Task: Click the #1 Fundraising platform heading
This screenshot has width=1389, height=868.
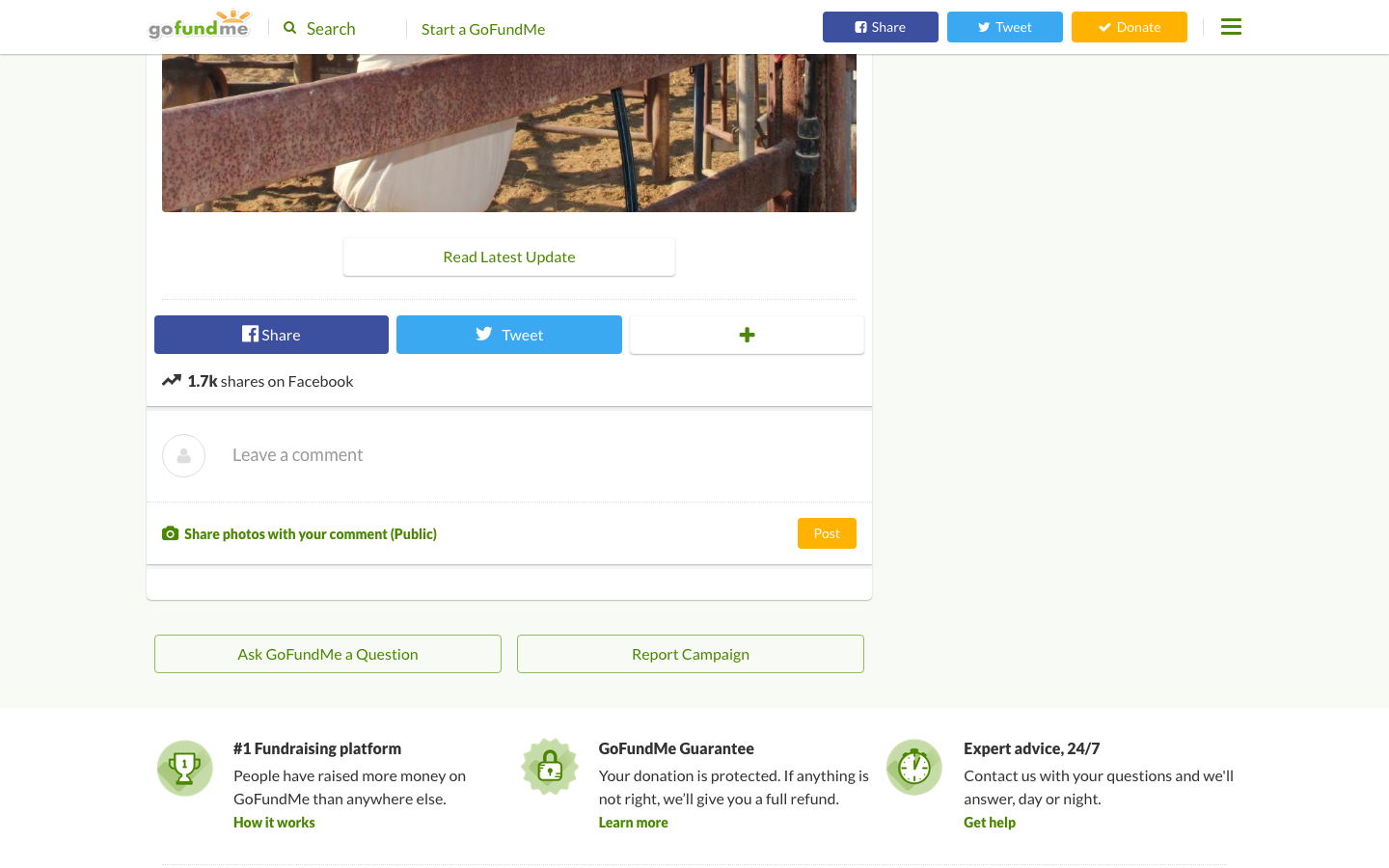Action: pos(317,748)
